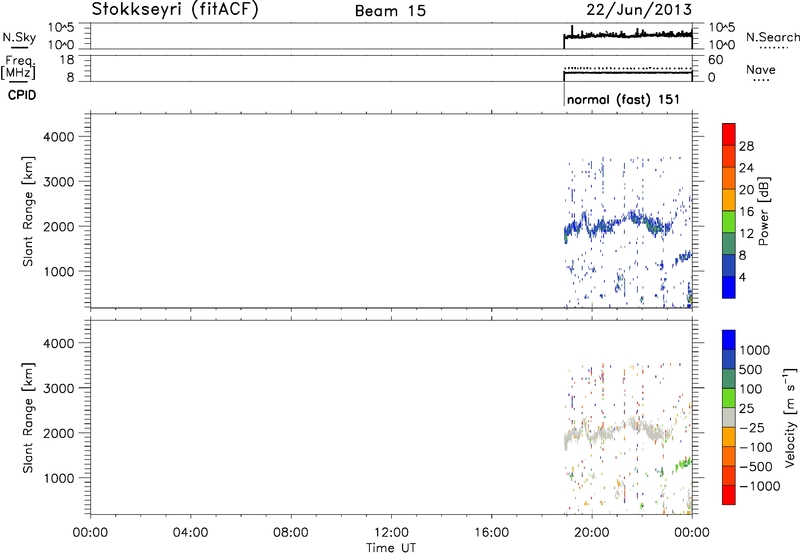Click the "28" Power colorbar value
Viewport: 800px width, 554px height.
(x=746, y=146)
